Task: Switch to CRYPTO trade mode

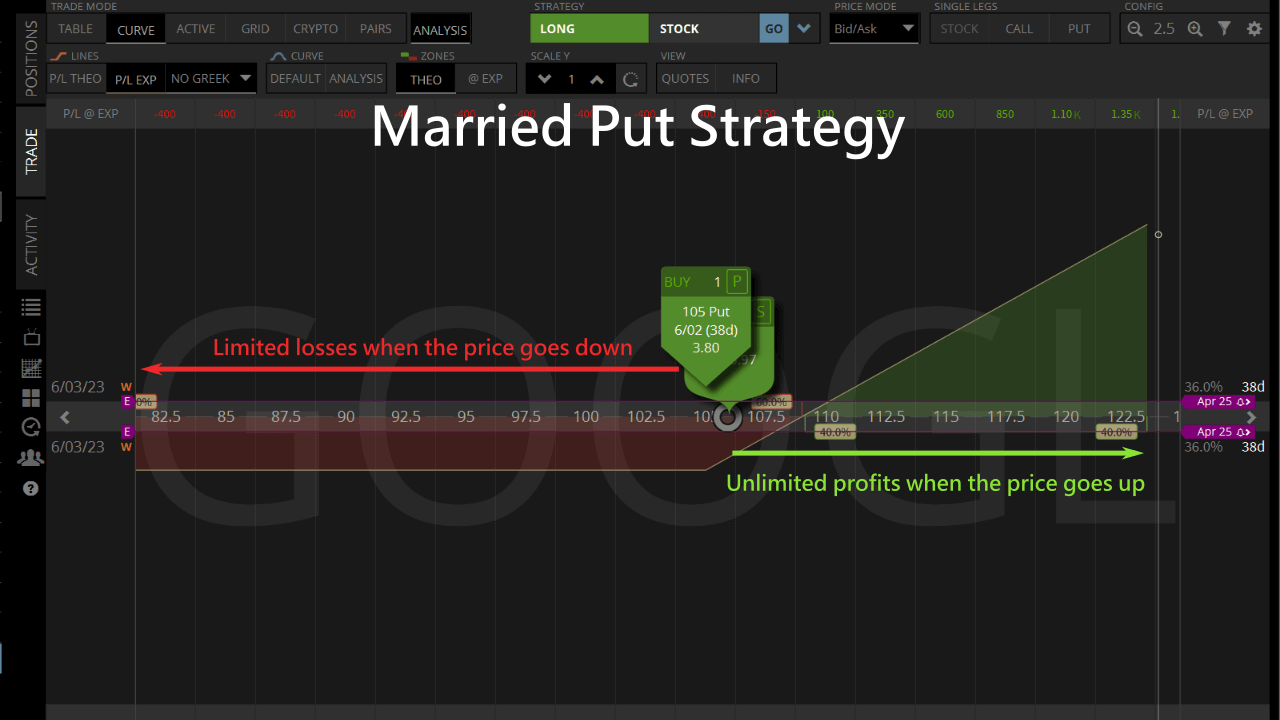Action: (316, 29)
